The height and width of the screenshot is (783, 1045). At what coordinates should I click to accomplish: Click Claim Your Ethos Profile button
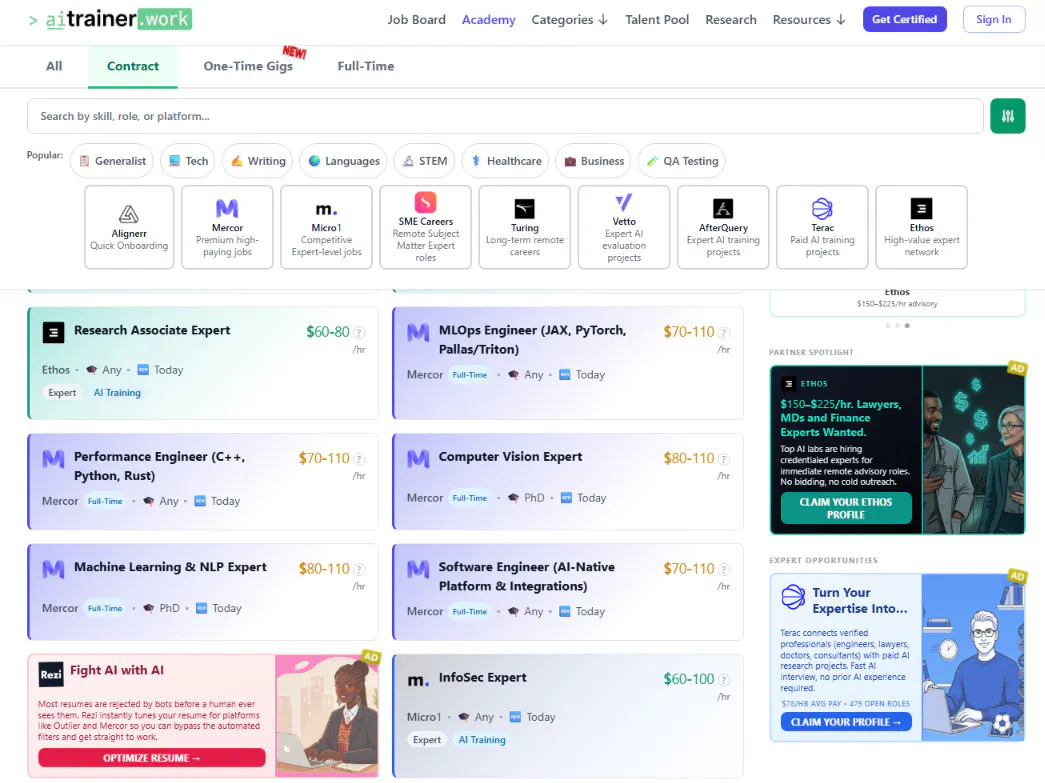coord(846,508)
